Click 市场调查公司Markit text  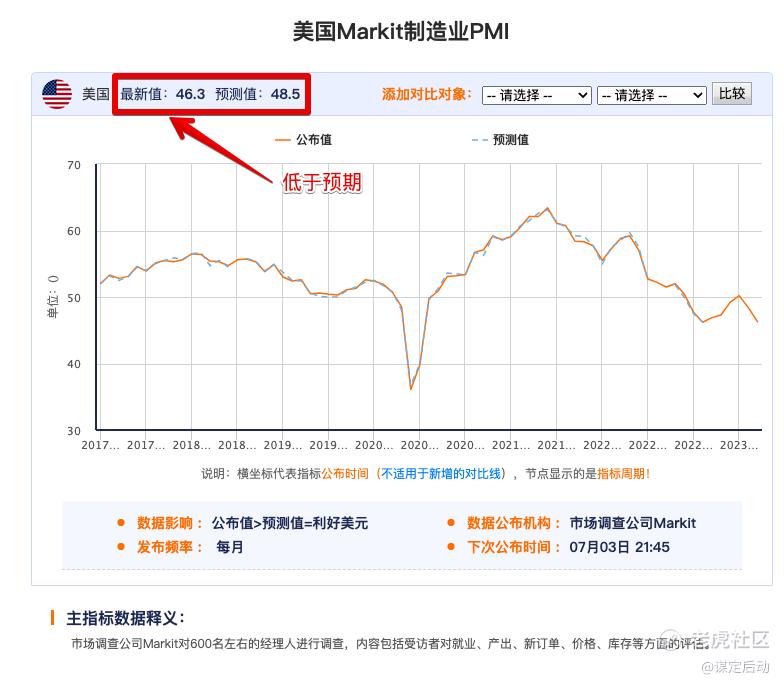(632, 523)
